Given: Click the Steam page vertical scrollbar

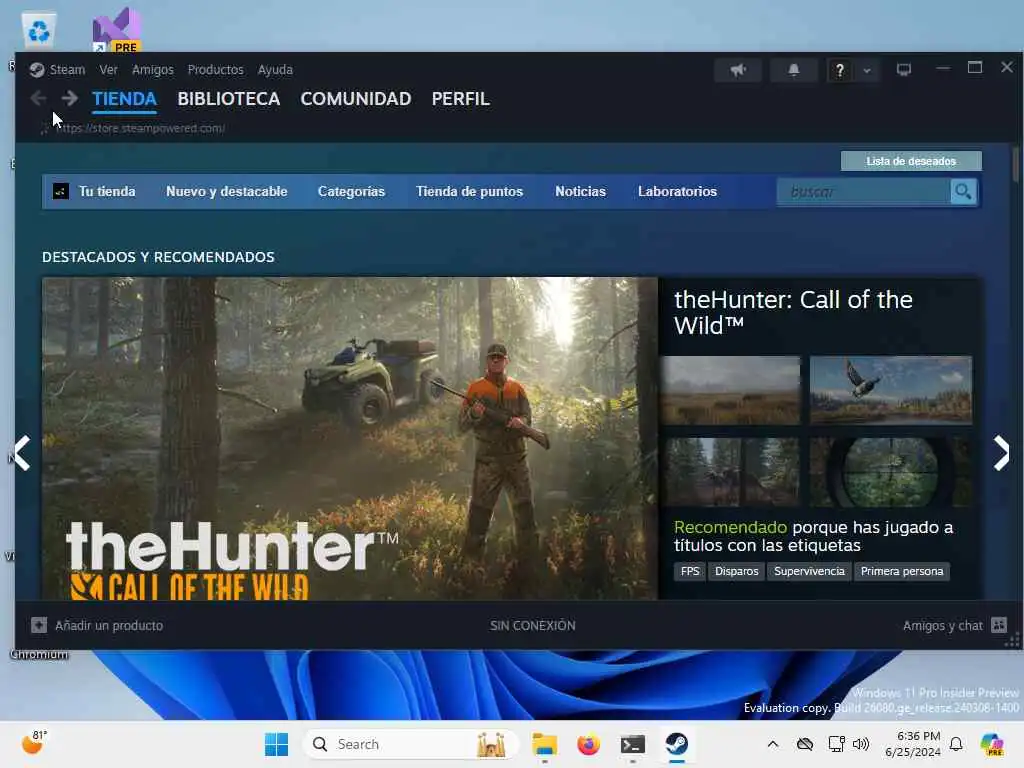Looking at the screenshot, I should coord(1016,165).
